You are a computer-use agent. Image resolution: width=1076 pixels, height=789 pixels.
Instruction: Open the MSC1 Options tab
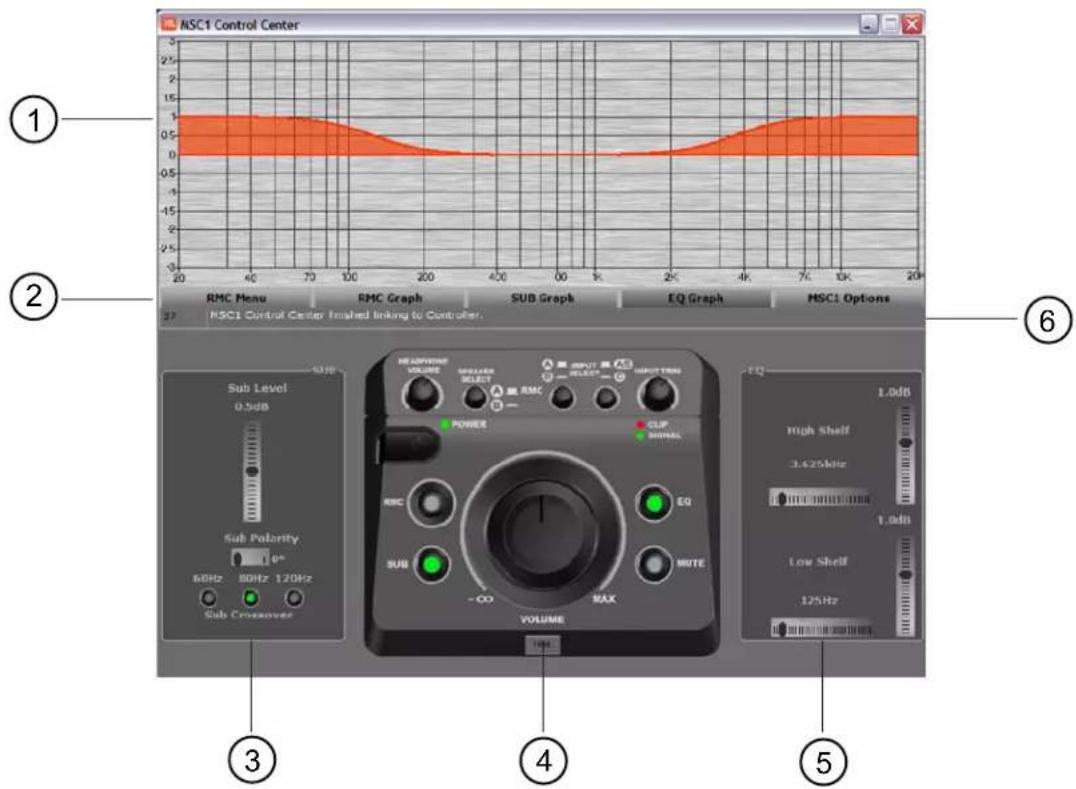pyautogui.click(x=848, y=298)
